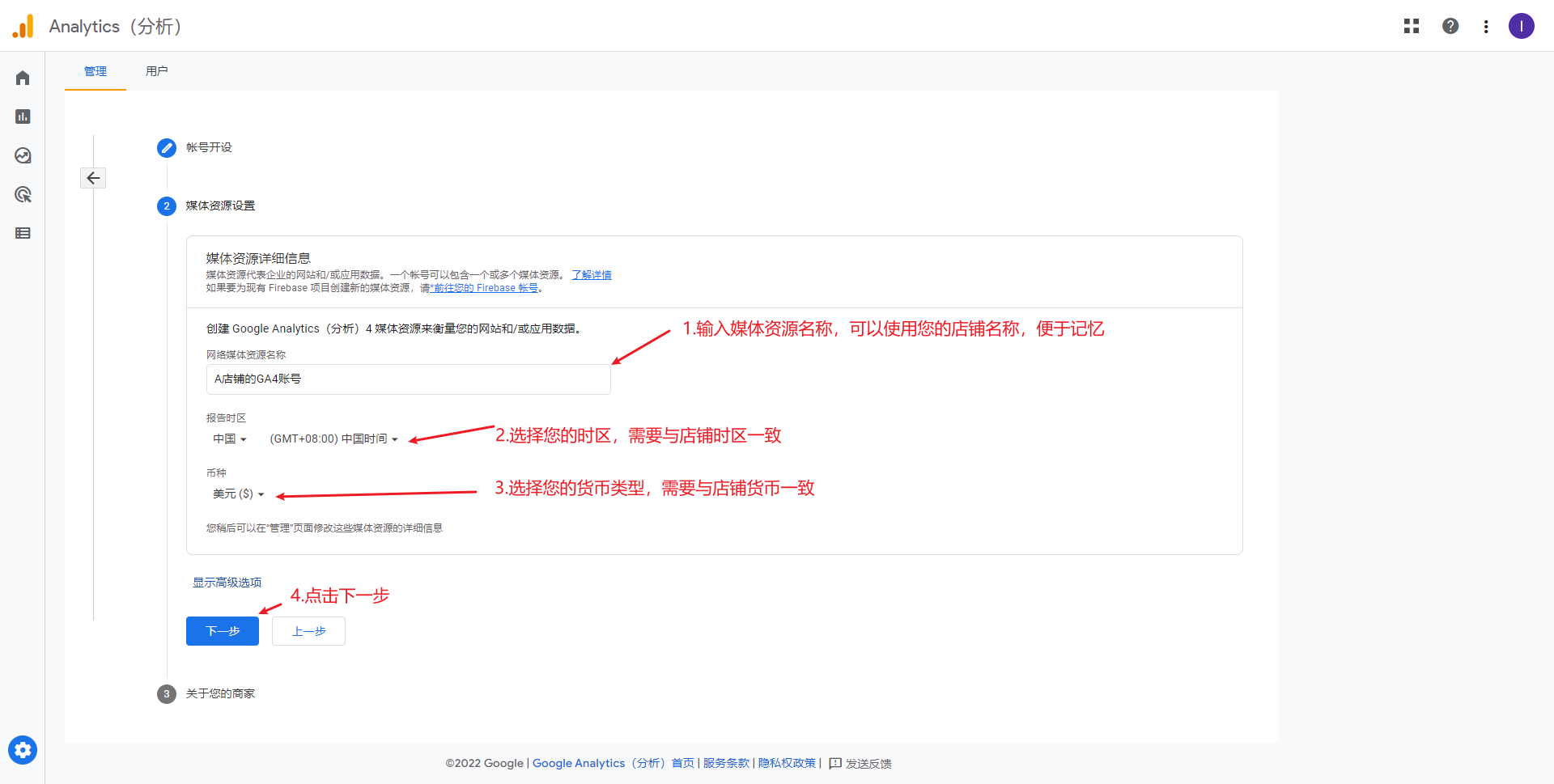Open the Home icon in left sidebar

[23, 78]
